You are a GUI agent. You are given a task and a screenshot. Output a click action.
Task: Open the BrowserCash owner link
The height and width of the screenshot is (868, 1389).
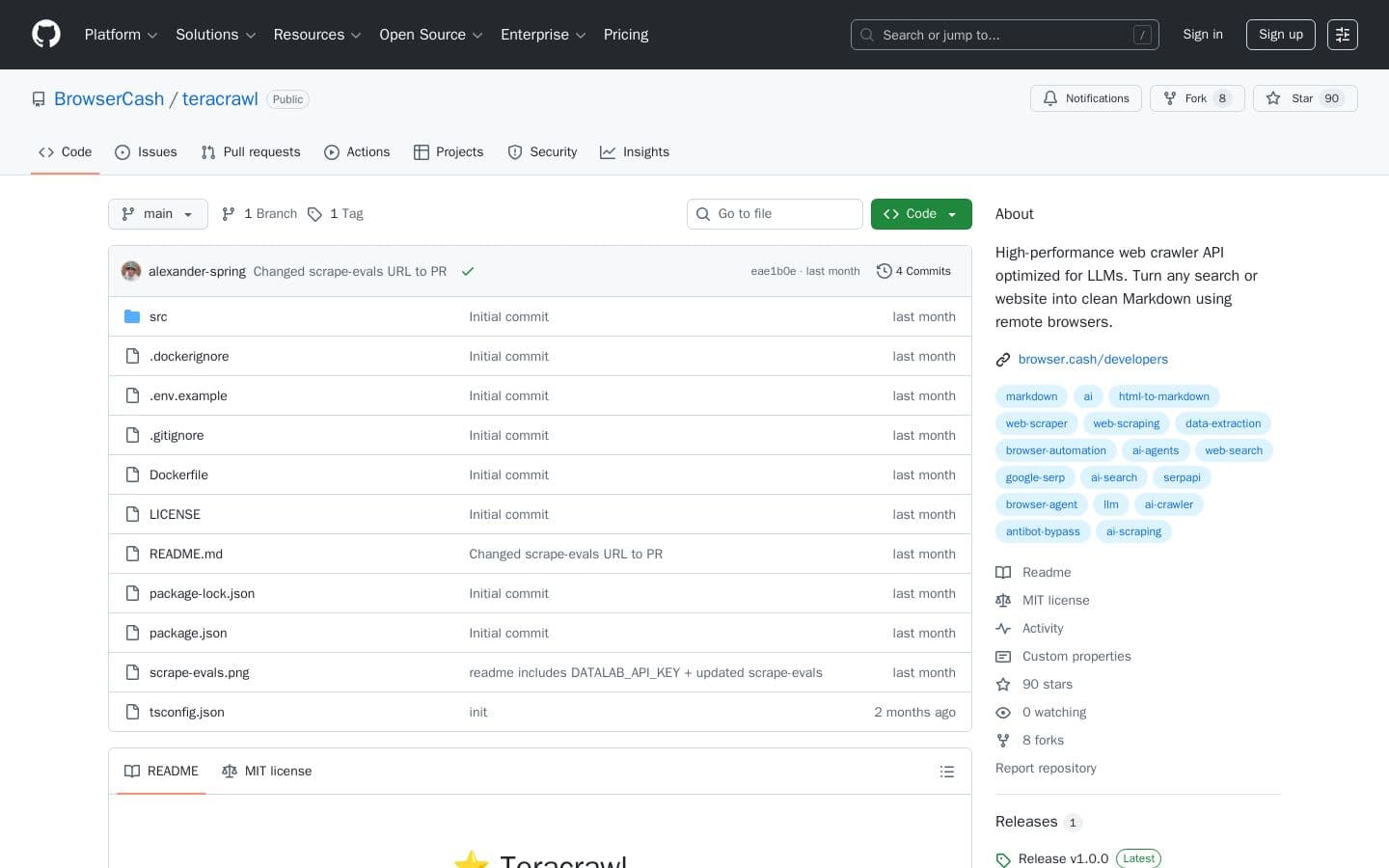109,99
